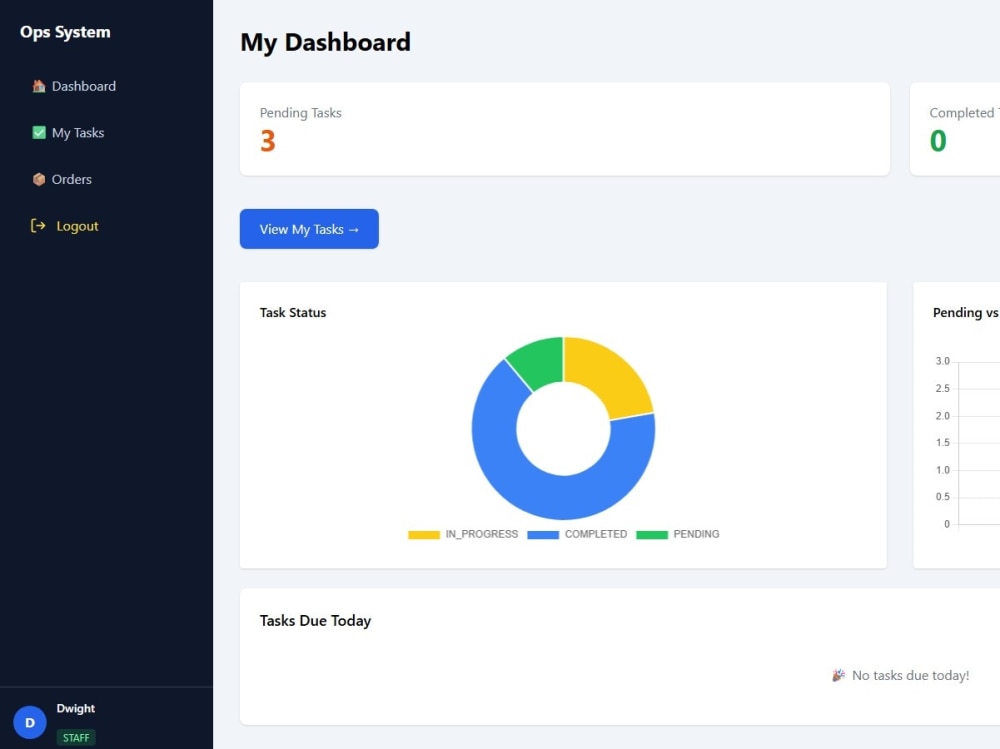
Task: Click the My Dashboard heading
Action: click(325, 42)
